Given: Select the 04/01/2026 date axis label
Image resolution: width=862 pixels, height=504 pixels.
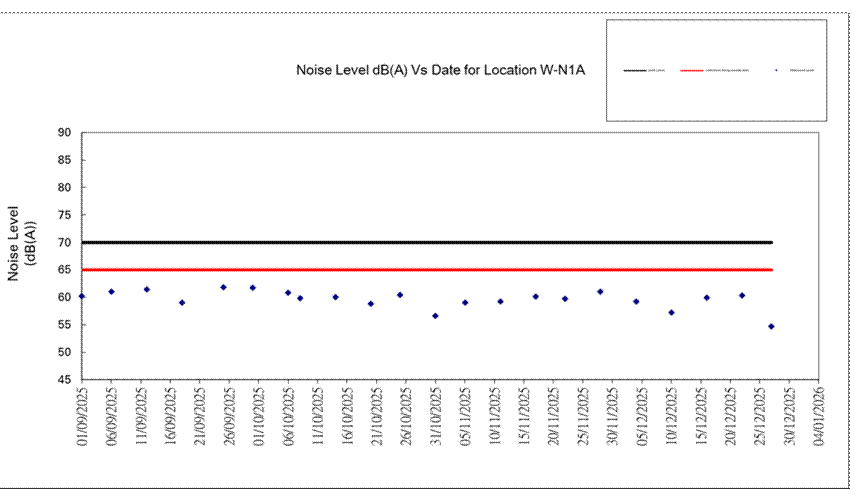Looking at the screenshot, I should [819, 420].
